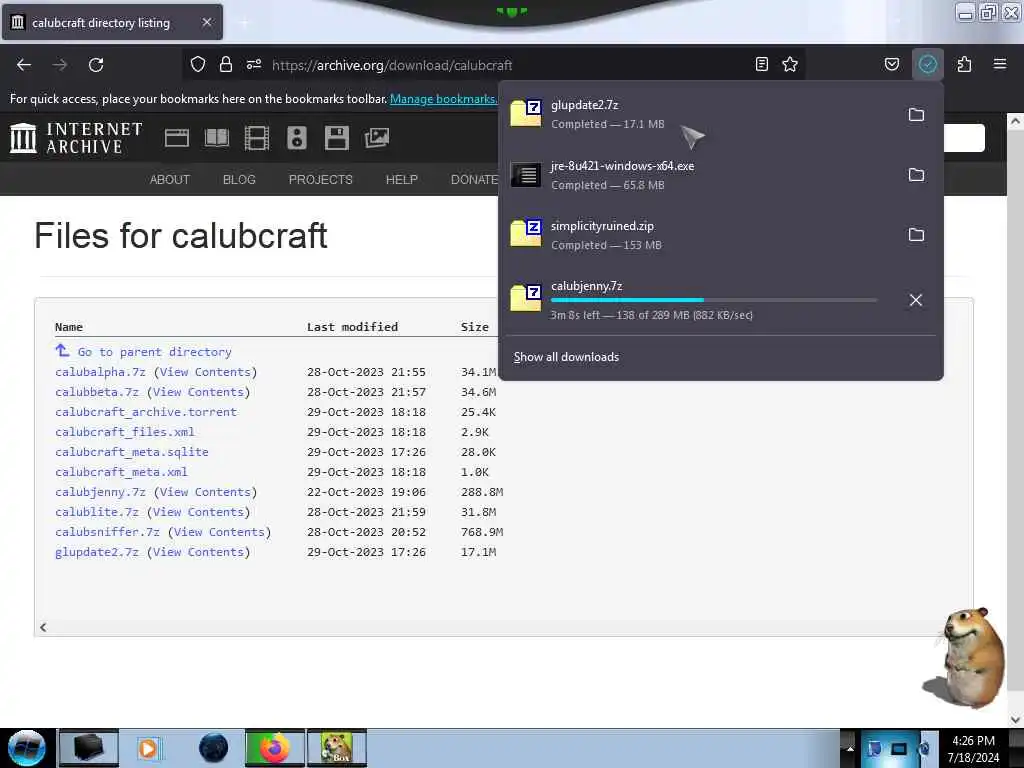Show glupdate2.7z in folder
1024x768 pixels.
tap(916, 115)
